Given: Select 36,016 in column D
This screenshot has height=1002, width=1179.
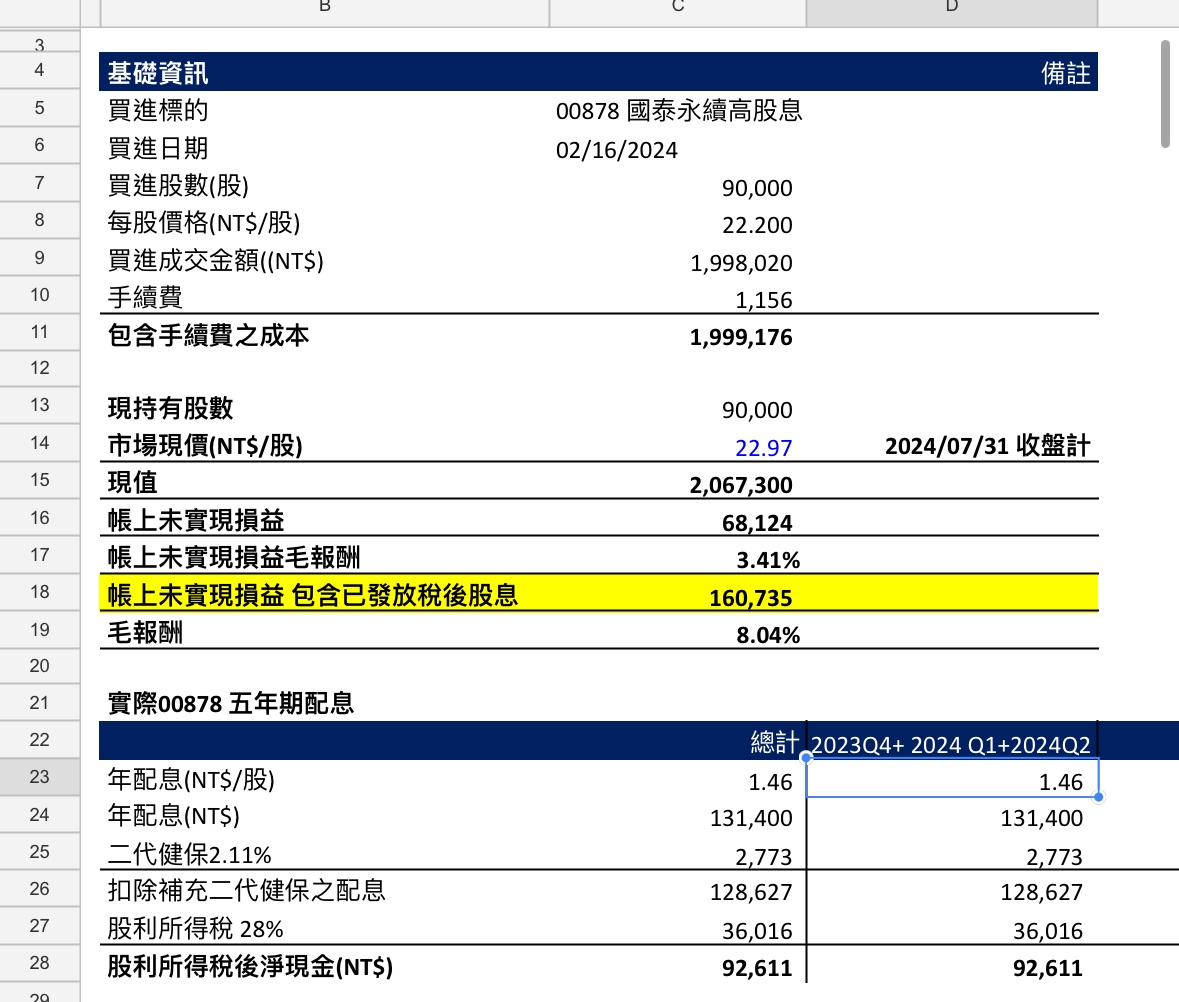Looking at the screenshot, I should point(1047,931).
